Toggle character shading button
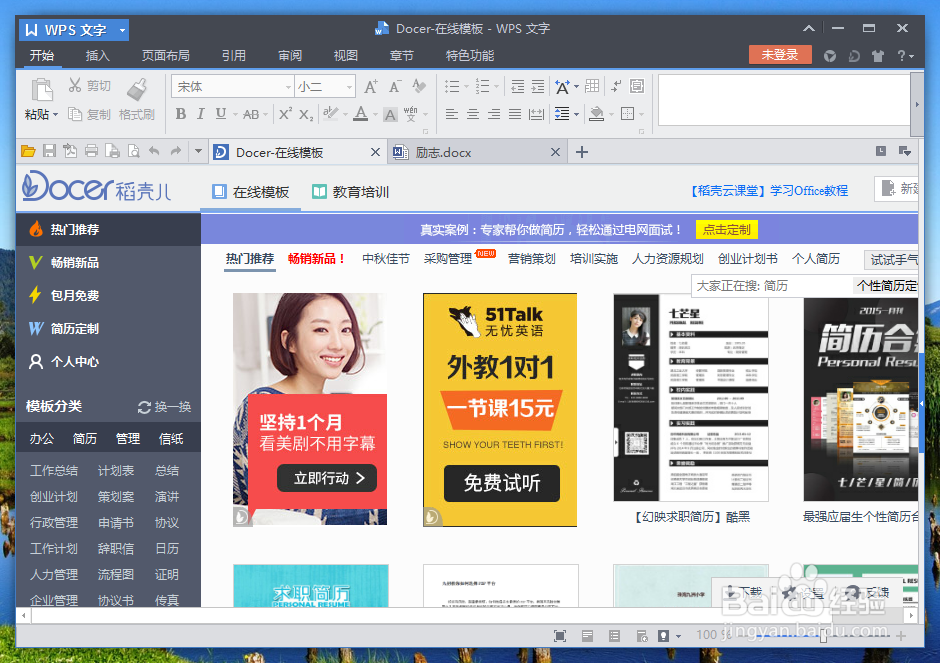The image size is (940, 663). tap(390, 114)
